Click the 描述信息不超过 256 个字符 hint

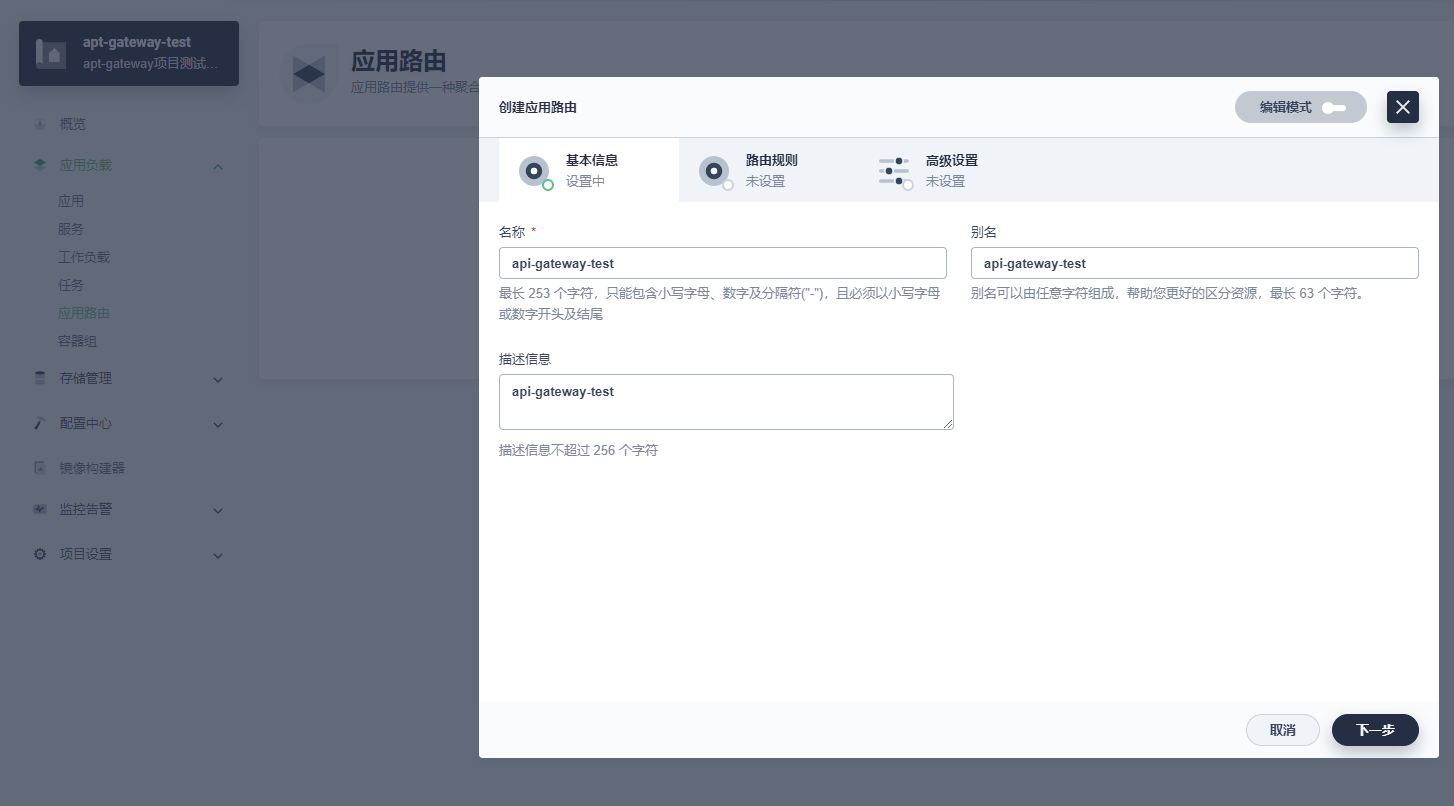pos(578,450)
